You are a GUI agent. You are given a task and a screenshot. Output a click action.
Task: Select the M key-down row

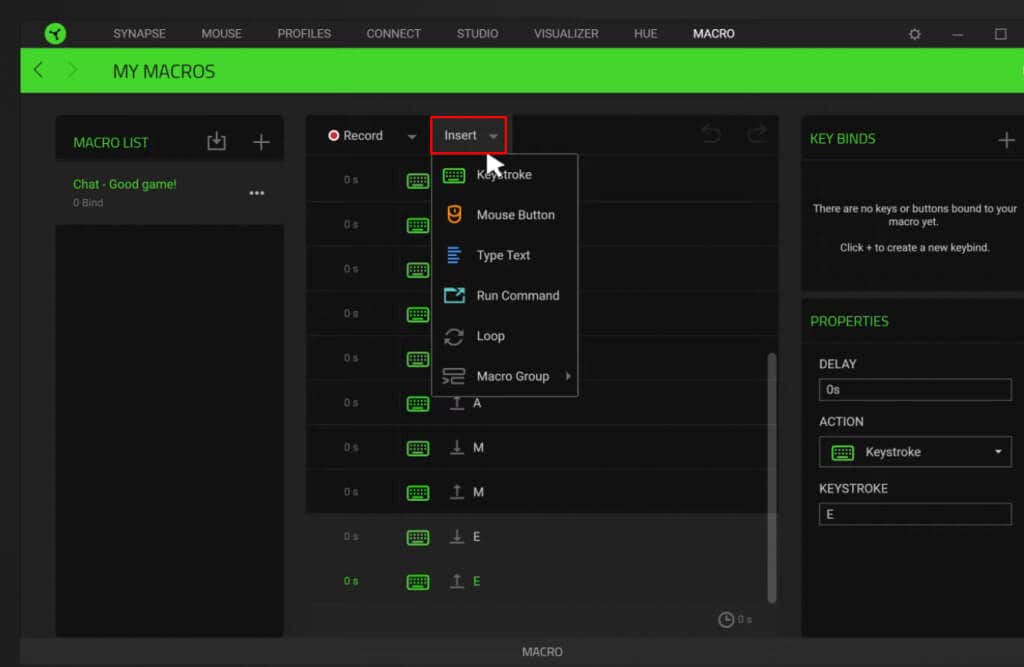click(536, 447)
